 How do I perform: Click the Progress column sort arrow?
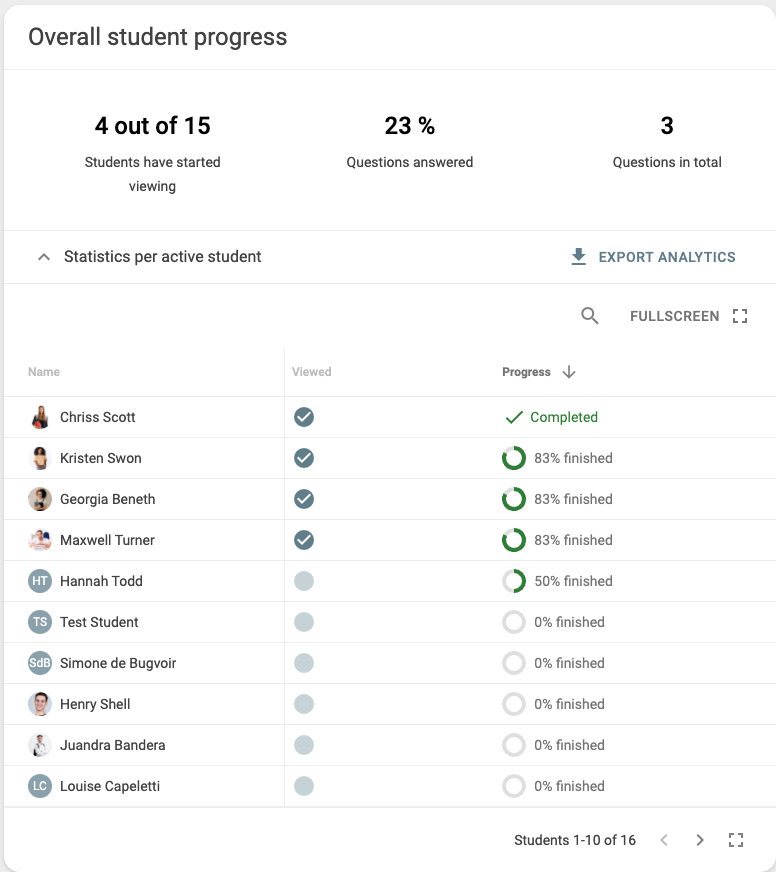click(569, 372)
